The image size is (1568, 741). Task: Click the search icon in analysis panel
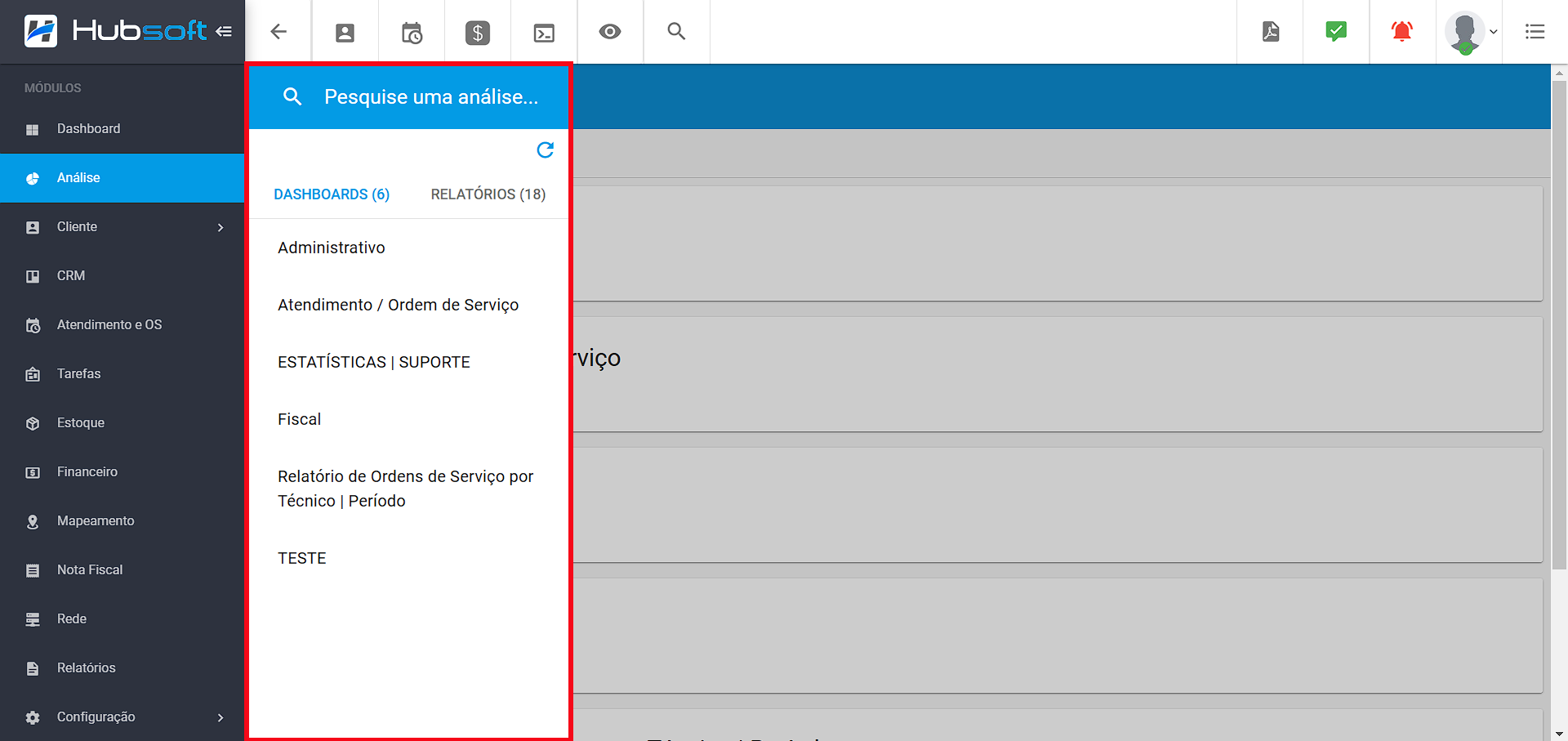[x=292, y=96]
